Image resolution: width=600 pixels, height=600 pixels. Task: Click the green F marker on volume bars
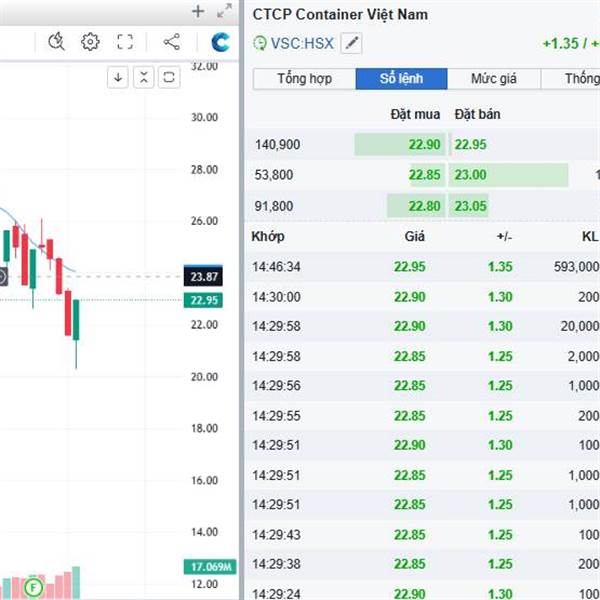[x=33, y=587]
